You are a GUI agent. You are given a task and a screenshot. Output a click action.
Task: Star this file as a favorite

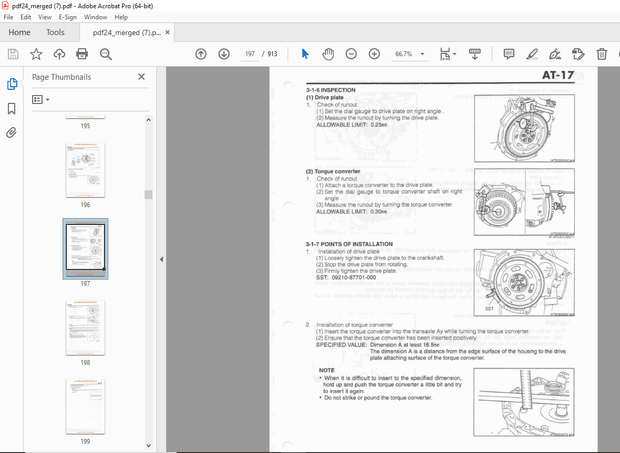[36, 54]
